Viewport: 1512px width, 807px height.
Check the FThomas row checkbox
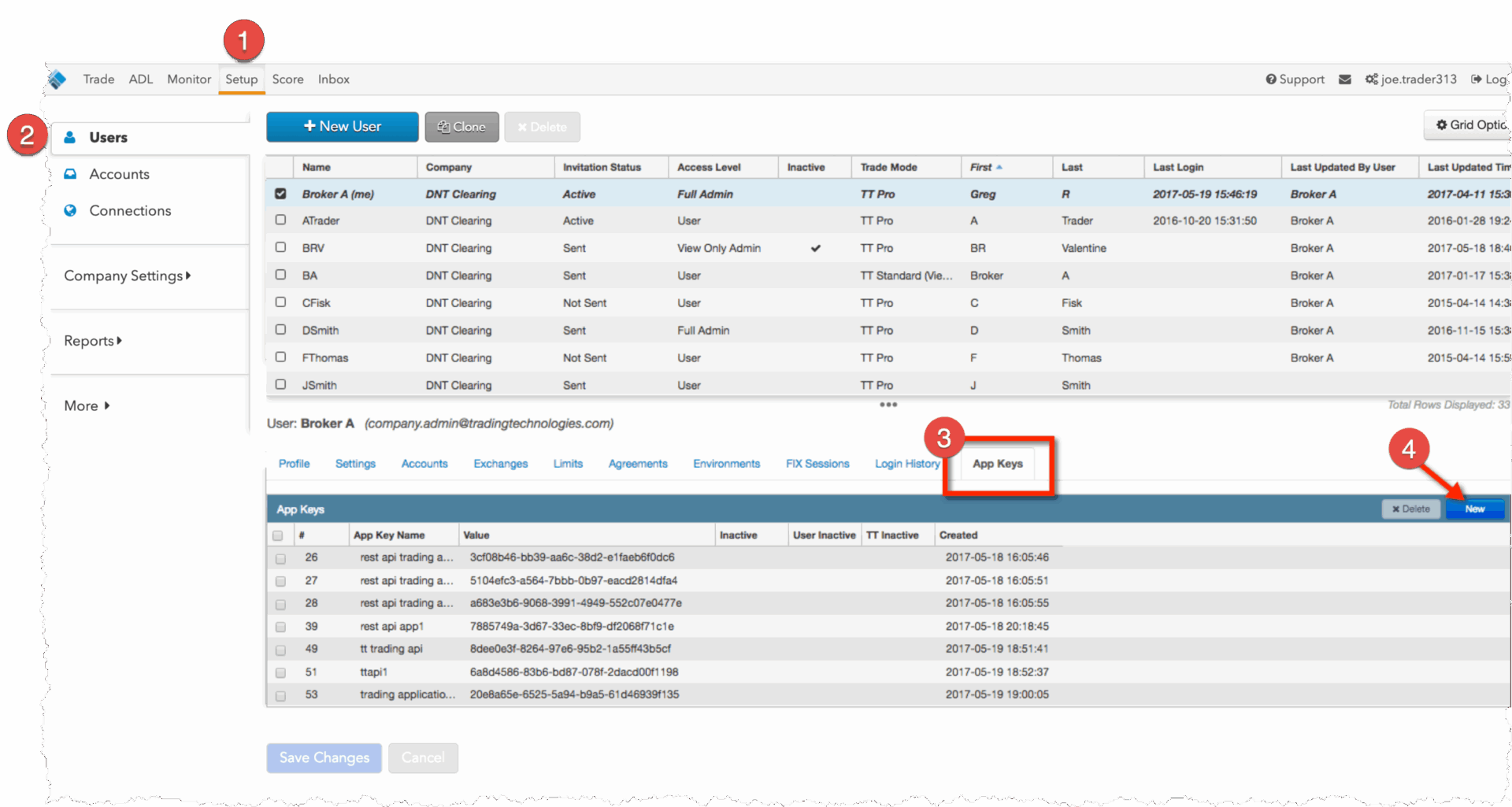(x=280, y=357)
